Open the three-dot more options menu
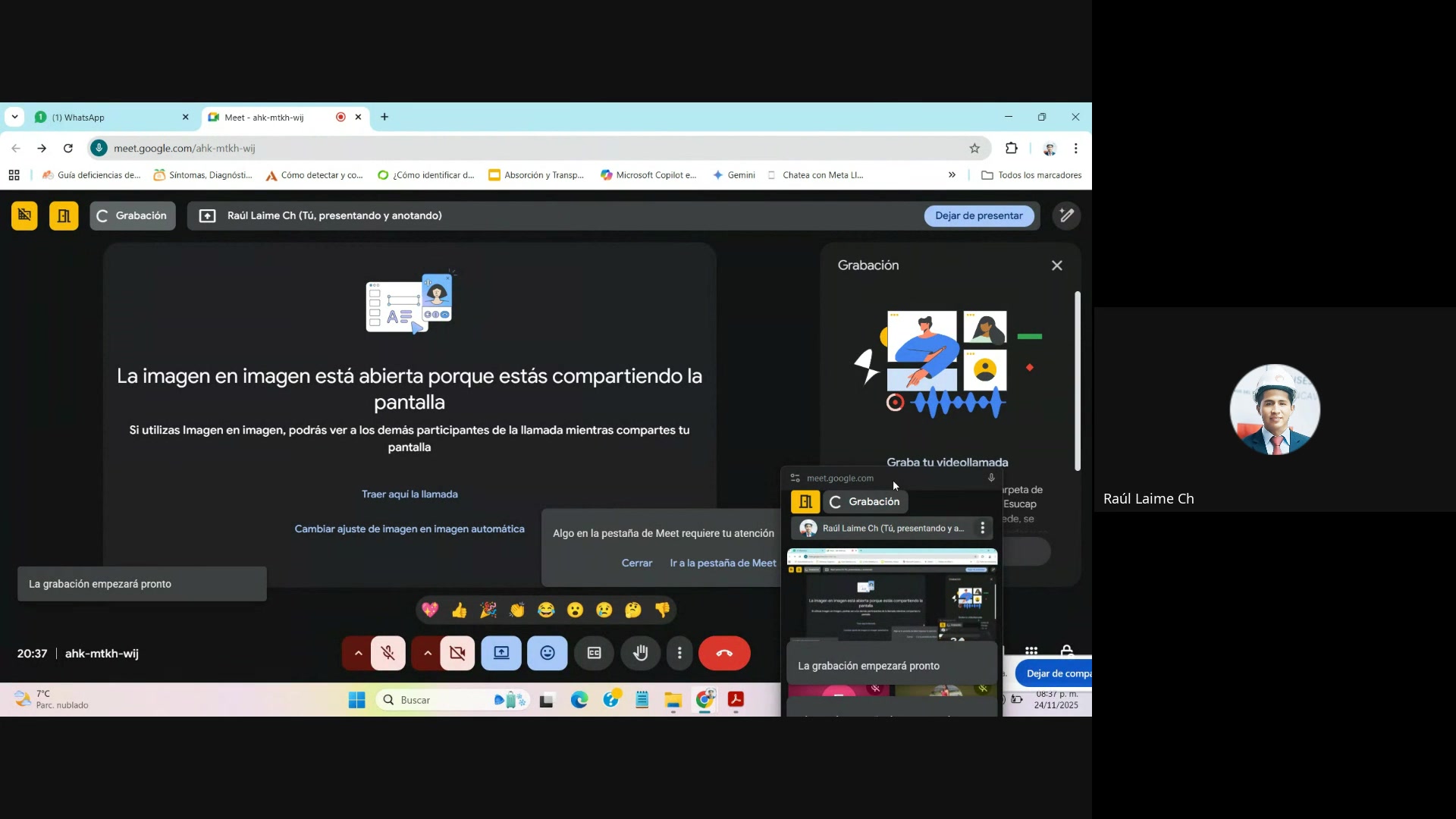1456x819 pixels. coord(679,653)
